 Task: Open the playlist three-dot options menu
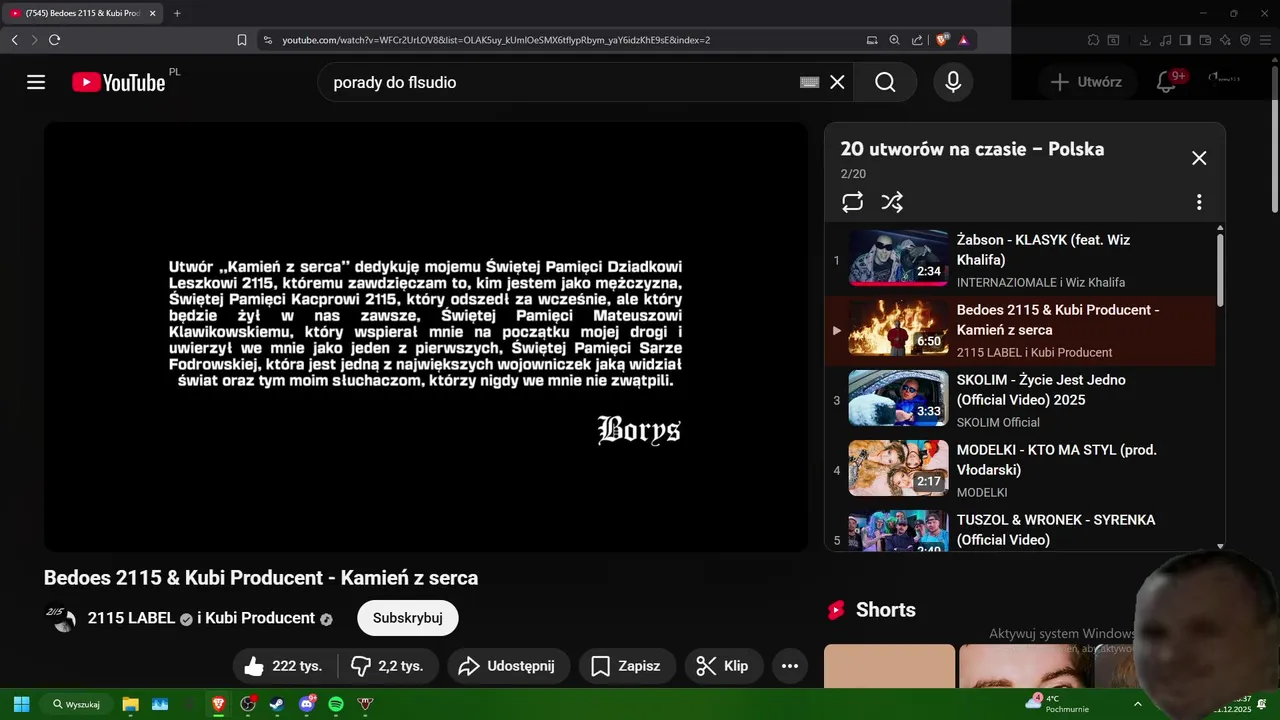point(1199,202)
